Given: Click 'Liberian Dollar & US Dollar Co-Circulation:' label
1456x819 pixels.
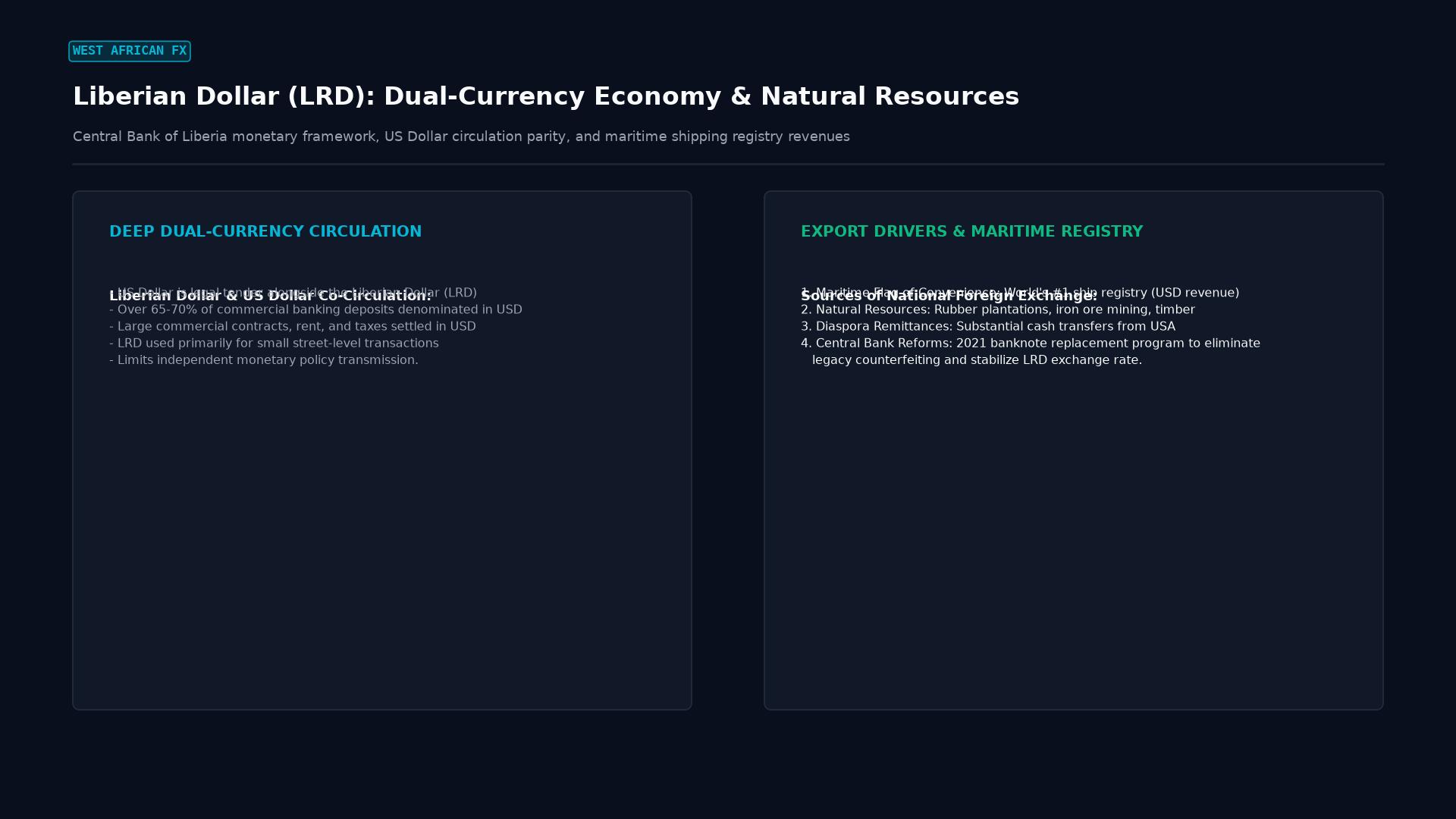Looking at the screenshot, I should [270, 296].
